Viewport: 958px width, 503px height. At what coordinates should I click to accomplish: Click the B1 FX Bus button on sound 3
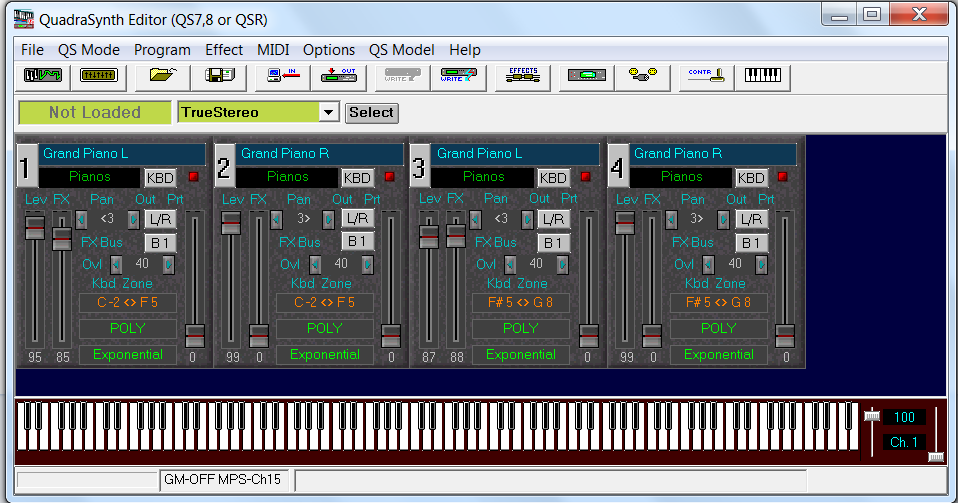pos(554,242)
